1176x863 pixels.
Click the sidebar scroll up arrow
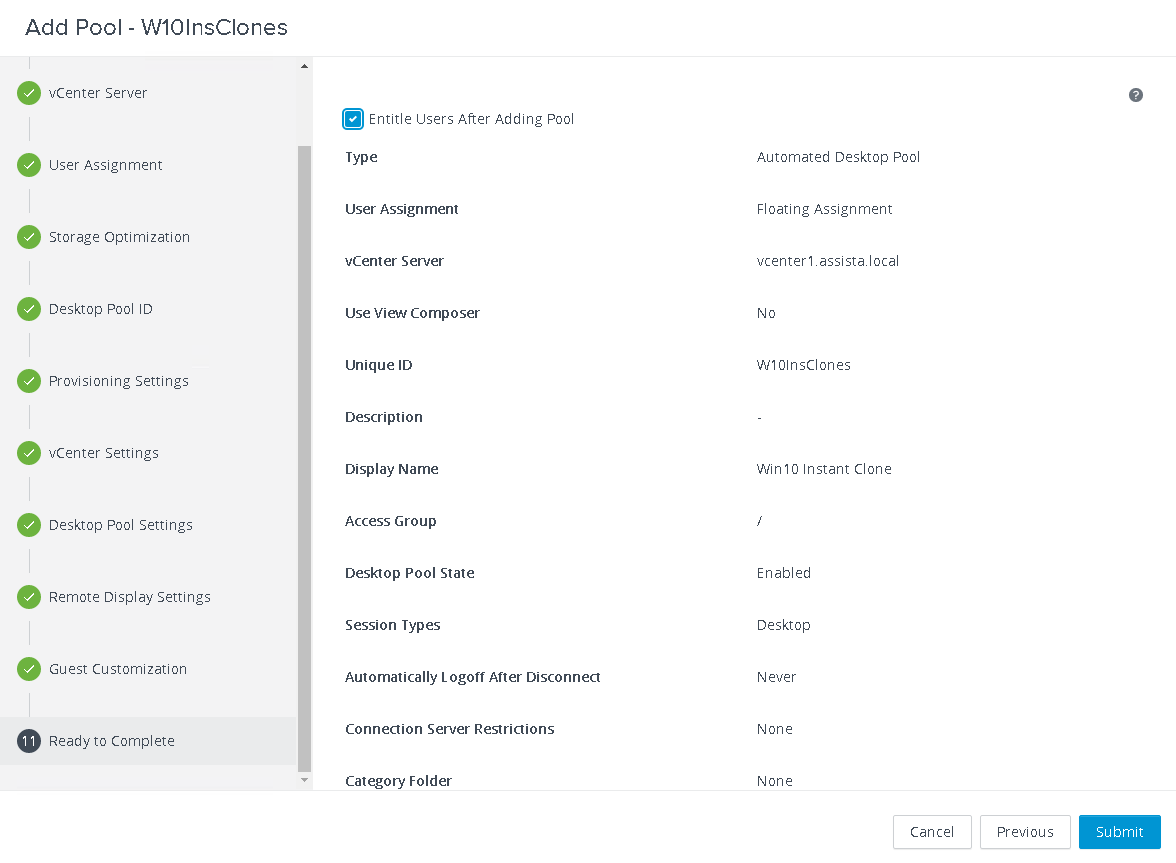click(x=304, y=66)
